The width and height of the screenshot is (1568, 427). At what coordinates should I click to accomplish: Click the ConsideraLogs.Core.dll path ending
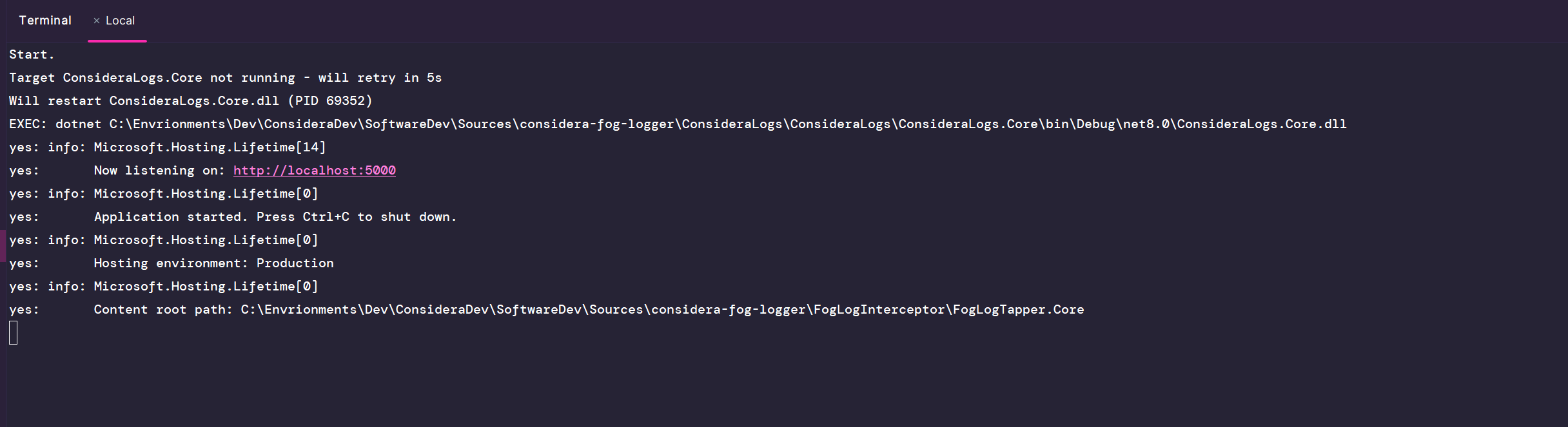pyautogui.click(x=1262, y=124)
